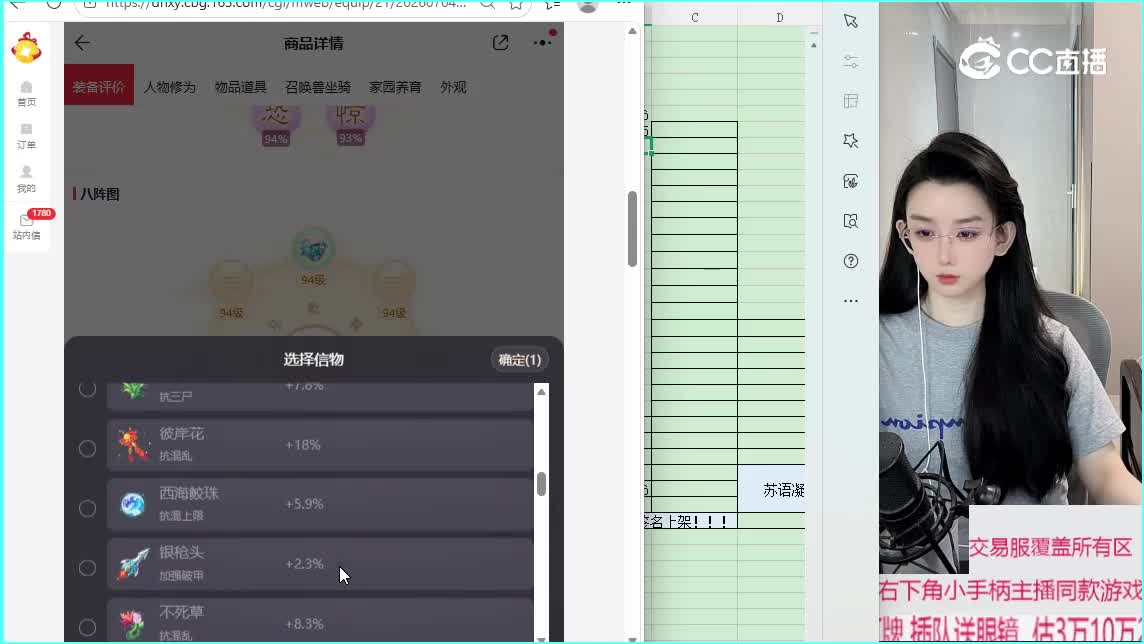
Task: Select the 不死草 radio button
Action: pos(88,627)
